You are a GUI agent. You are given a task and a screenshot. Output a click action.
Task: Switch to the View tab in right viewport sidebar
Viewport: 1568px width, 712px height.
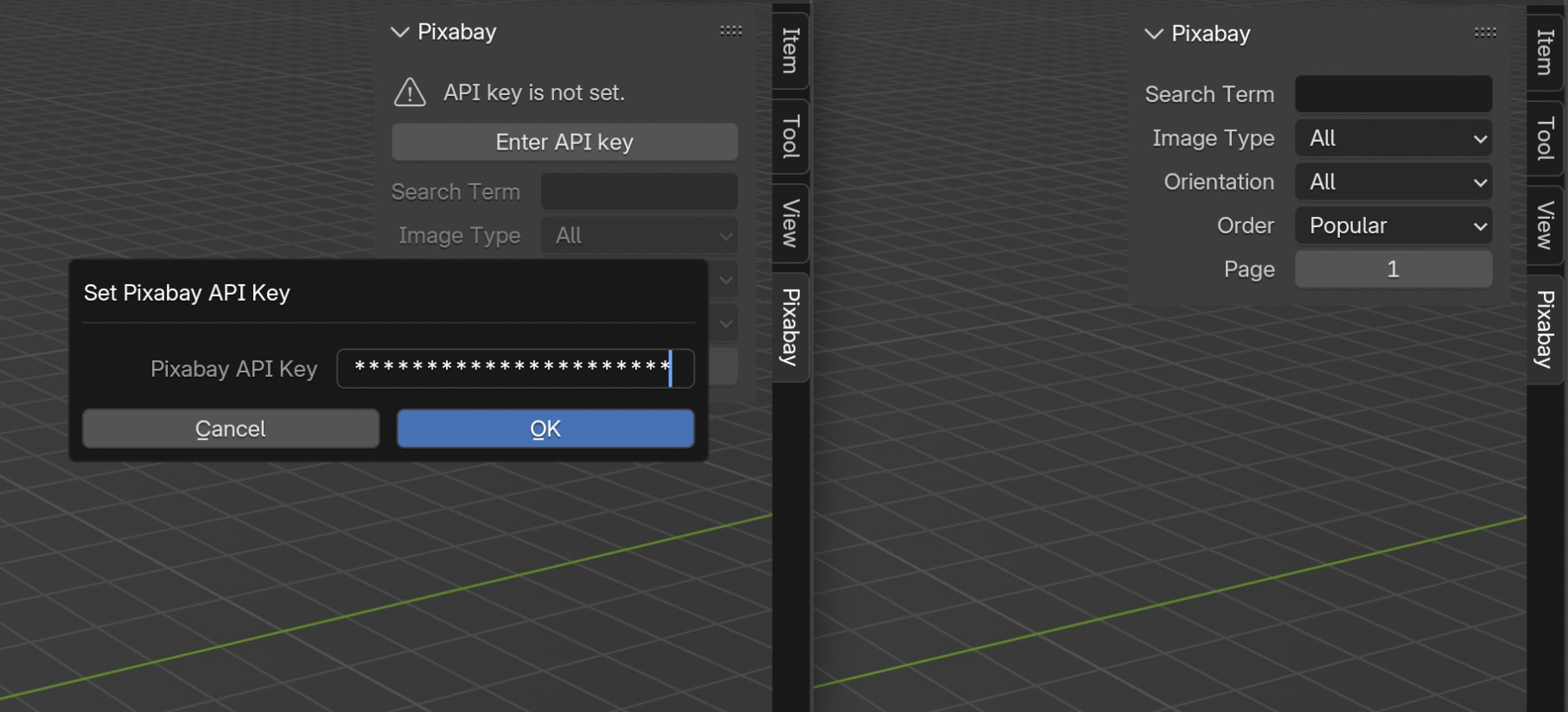tap(1545, 225)
